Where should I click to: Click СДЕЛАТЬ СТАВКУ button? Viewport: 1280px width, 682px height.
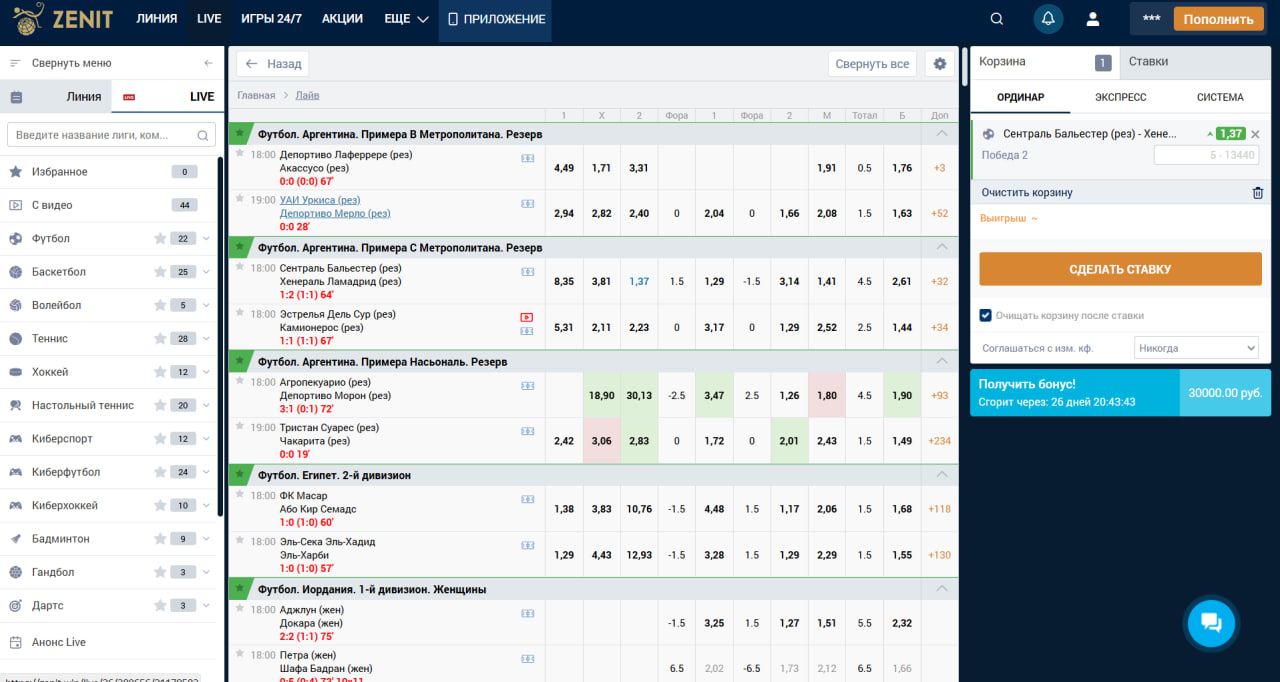pyautogui.click(x=1120, y=269)
